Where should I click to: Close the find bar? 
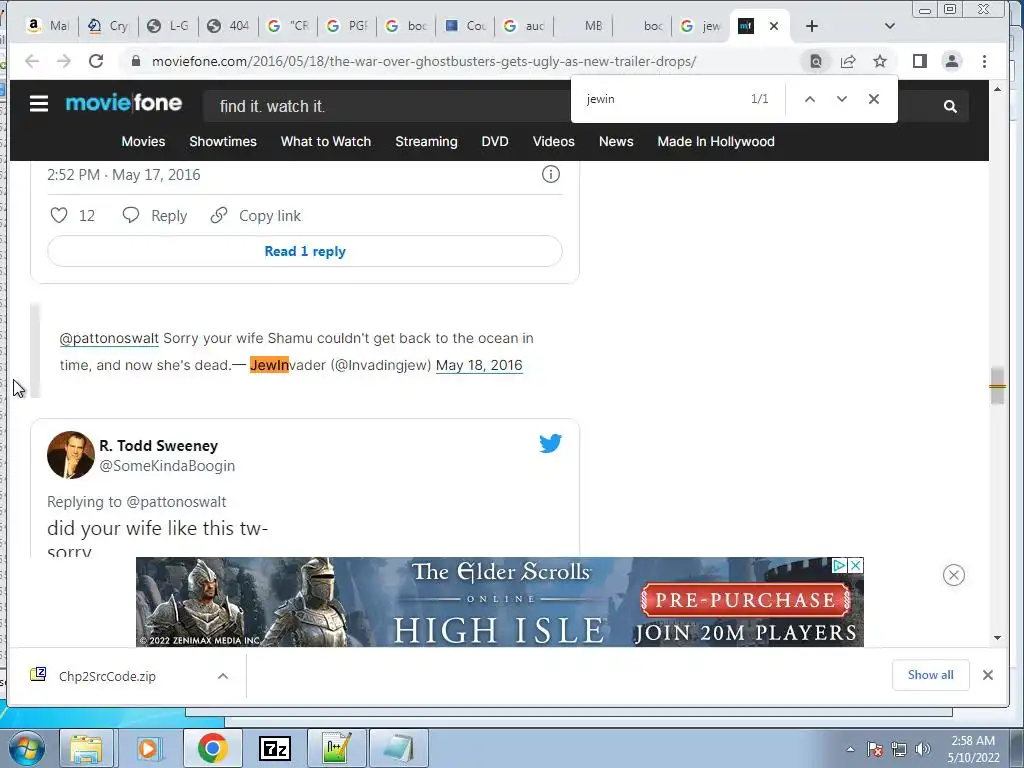click(x=874, y=99)
